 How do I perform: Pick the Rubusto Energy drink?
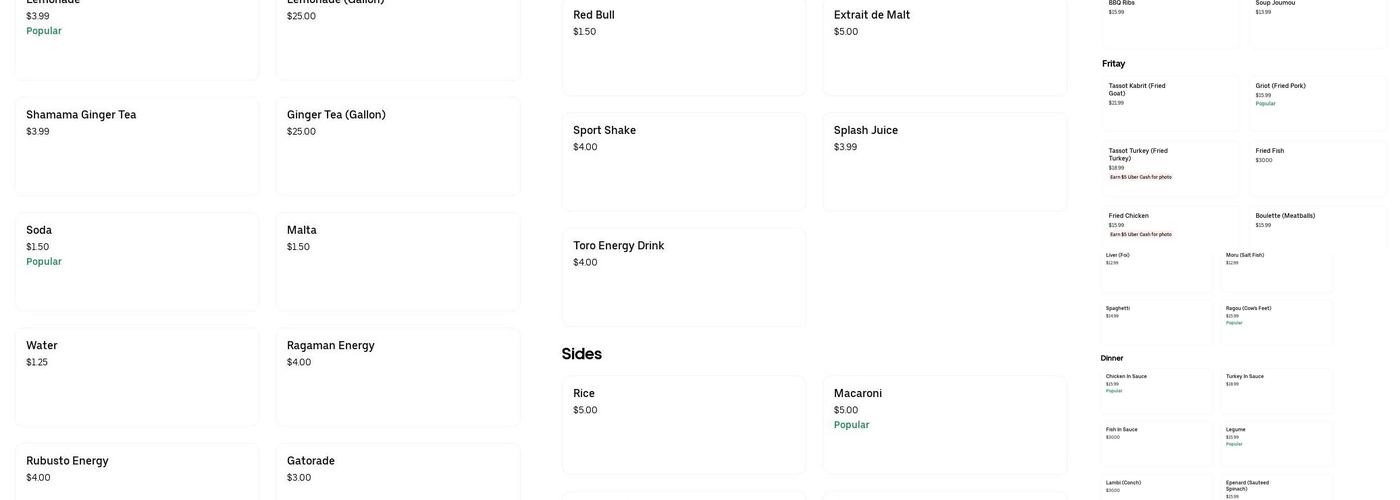(x=136, y=470)
